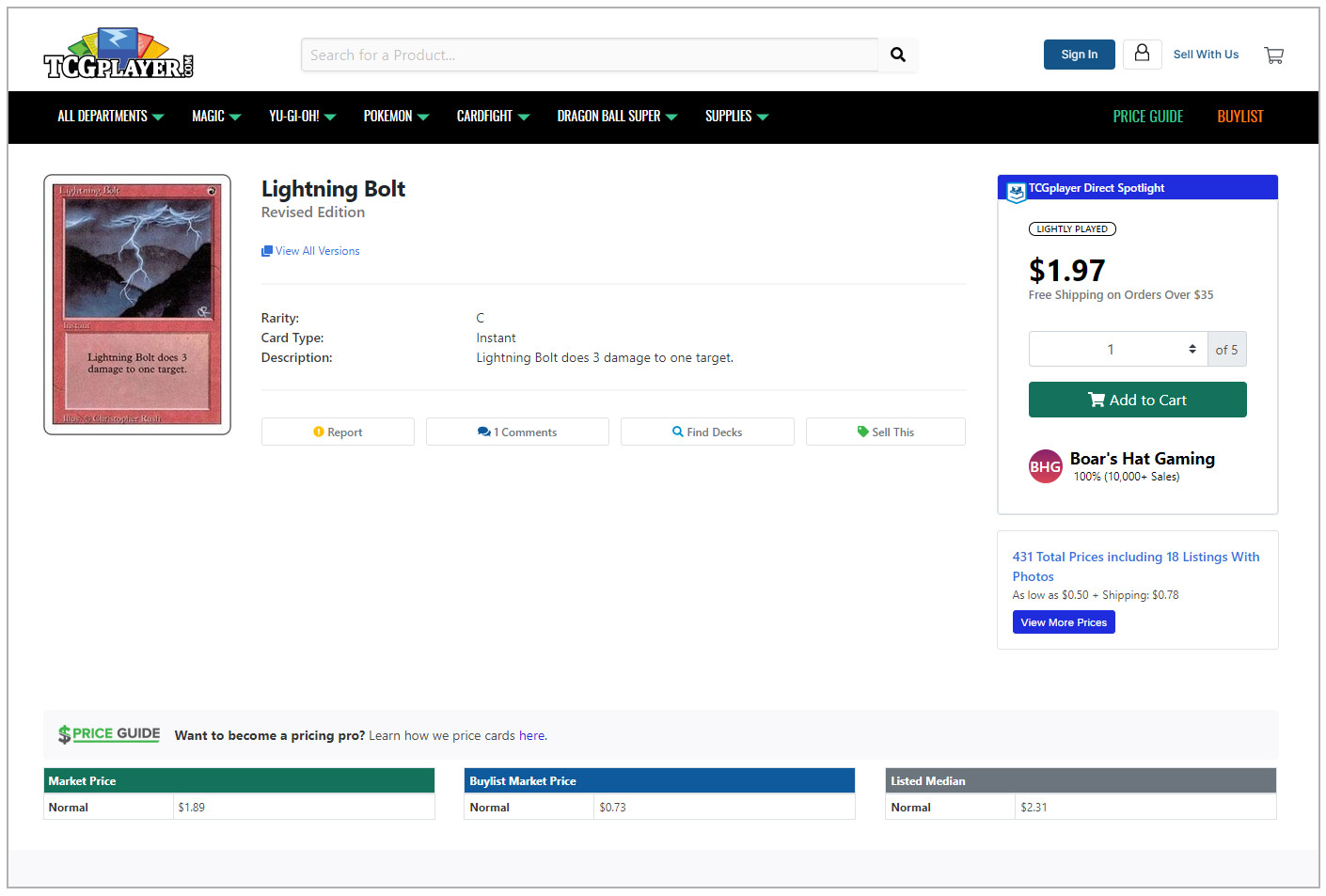Click the Instant card type value

click(496, 338)
